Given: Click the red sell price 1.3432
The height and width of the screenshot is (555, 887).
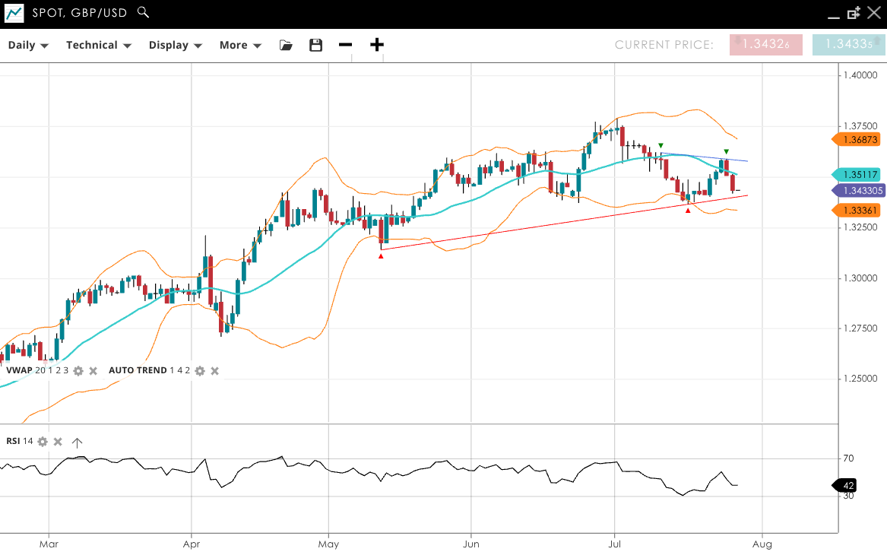Looking at the screenshot, I should click(x=766, y=45).
